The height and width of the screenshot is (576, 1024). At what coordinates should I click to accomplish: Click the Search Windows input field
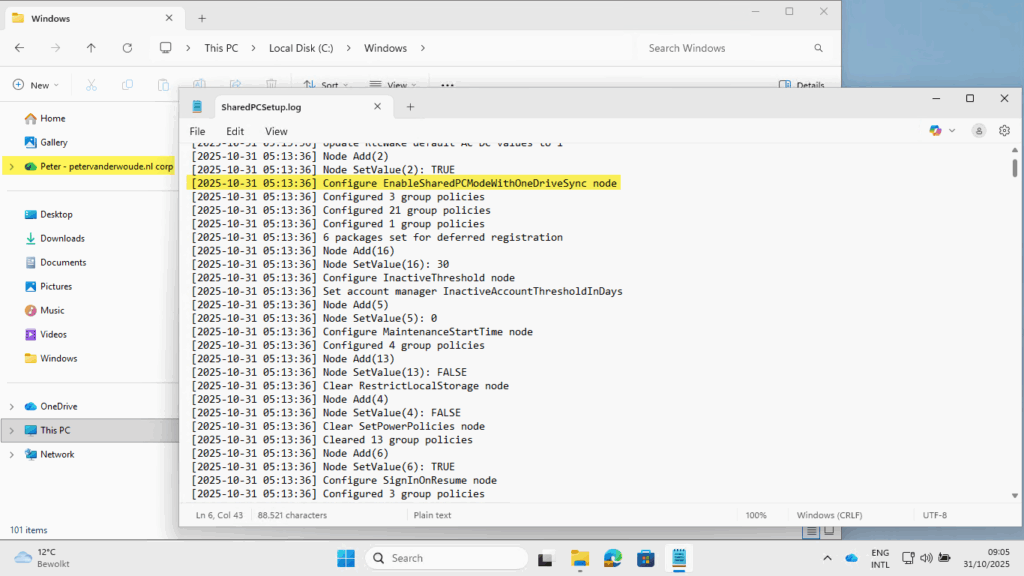pos(725,48)
